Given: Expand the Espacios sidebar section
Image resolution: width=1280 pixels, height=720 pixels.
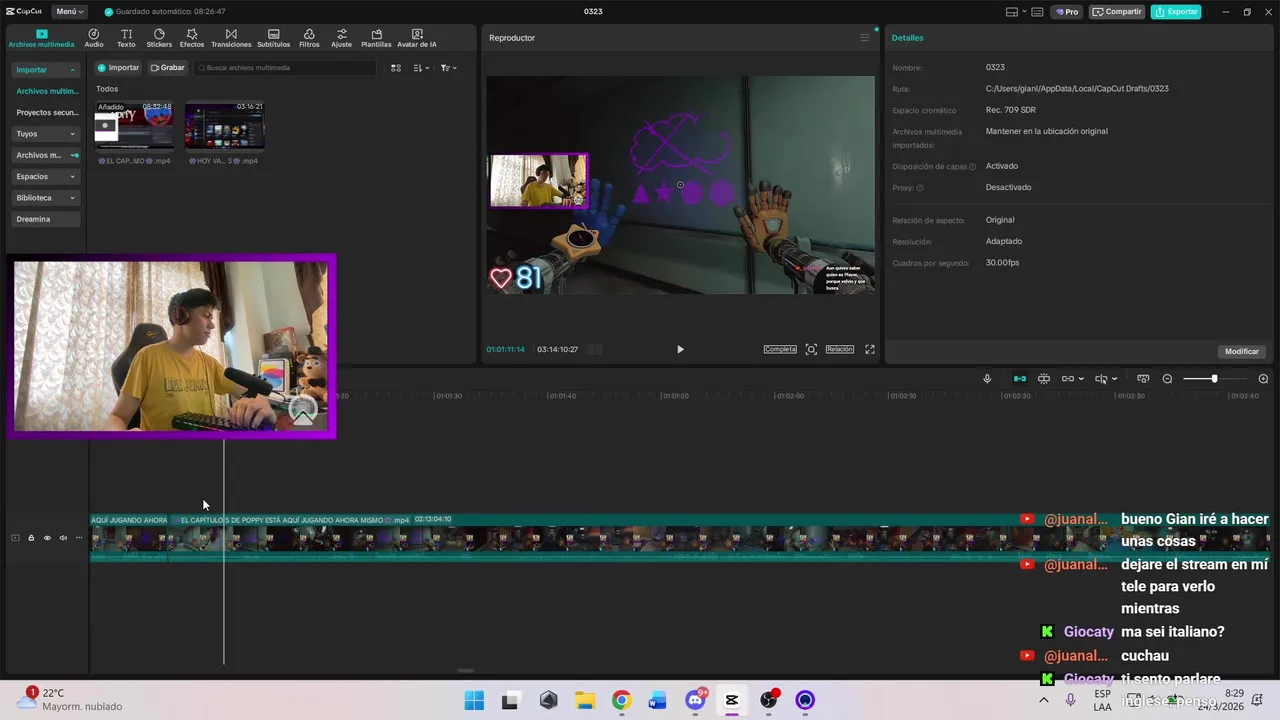Looking at the screenshot, I should click(x=46, y=177).
